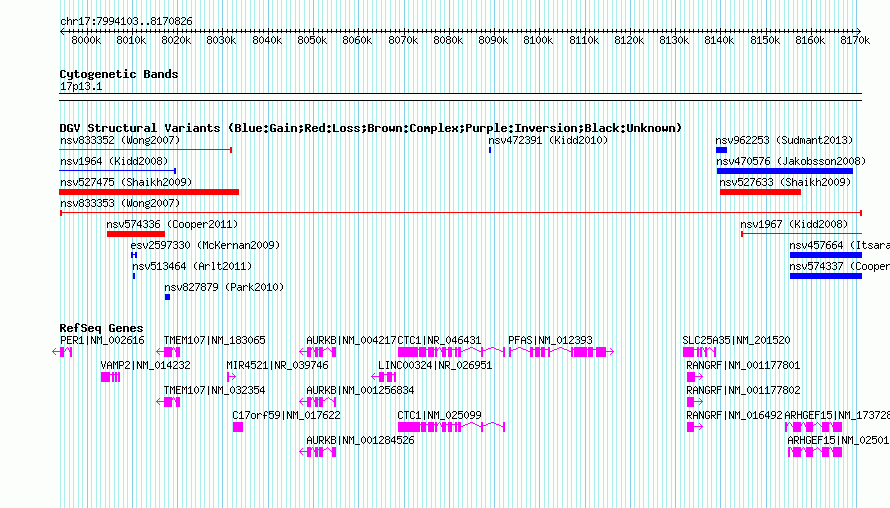Screen dimensions: 890x508
Task: Select C17orf59|NM_017622 gene block
Action: [238, 427]
